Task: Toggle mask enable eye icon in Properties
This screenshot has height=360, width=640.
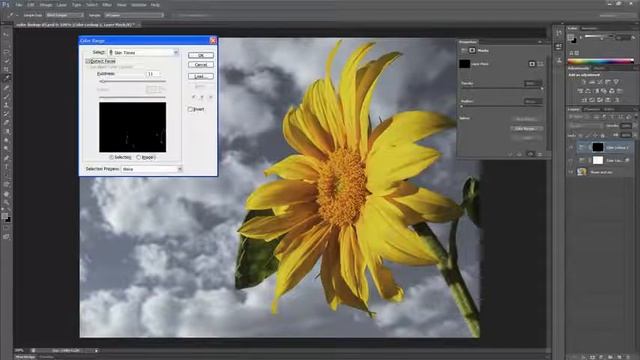Action: pos(530,154)
